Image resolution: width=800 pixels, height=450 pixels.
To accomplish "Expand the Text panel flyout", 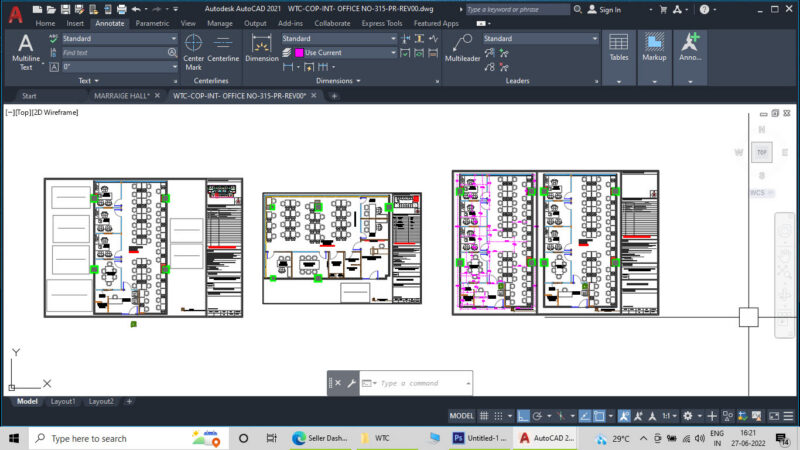I will (x=88, y=81).
